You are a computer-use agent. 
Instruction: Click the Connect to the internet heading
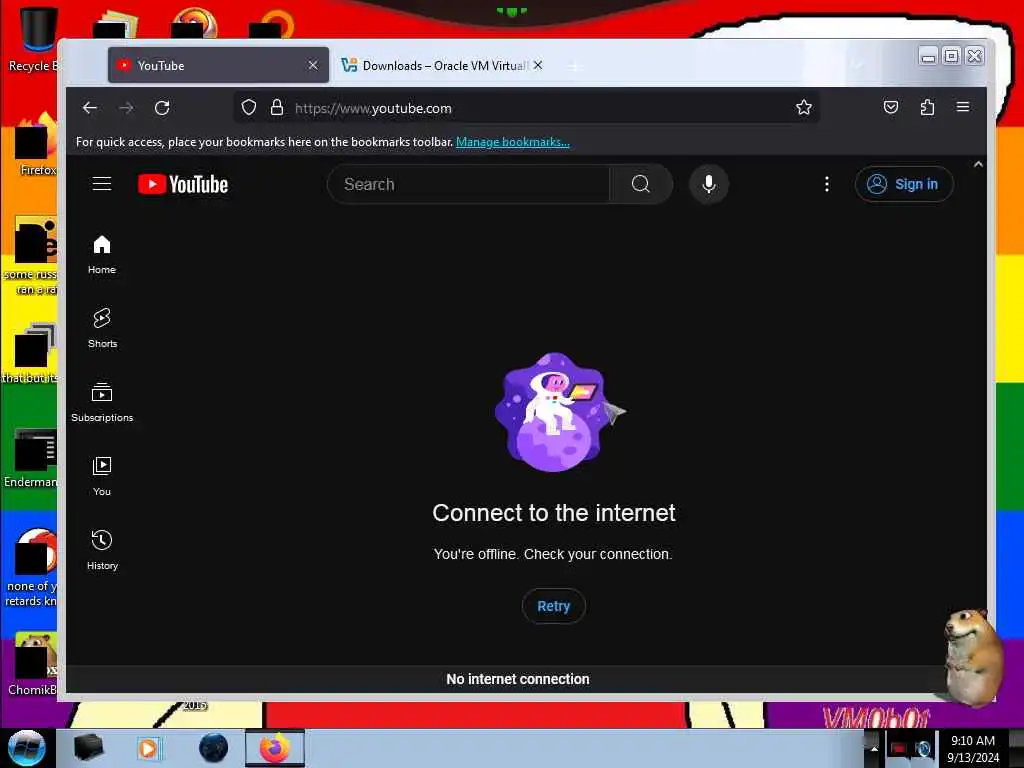(x=554, y=513)
